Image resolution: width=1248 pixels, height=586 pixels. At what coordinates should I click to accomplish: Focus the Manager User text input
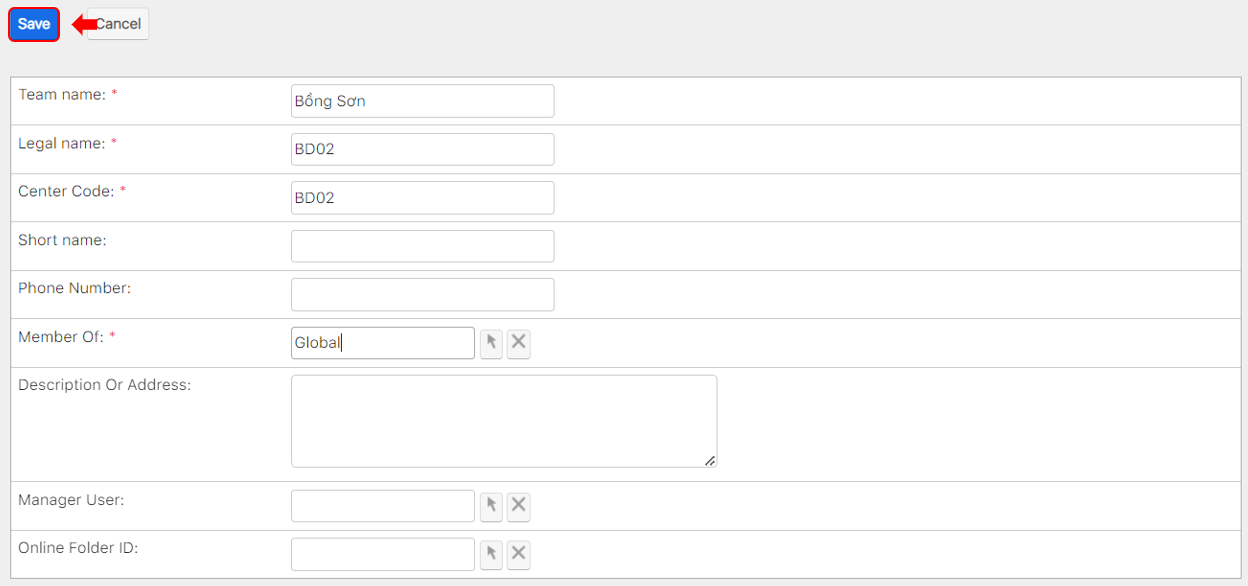[382, 506]
